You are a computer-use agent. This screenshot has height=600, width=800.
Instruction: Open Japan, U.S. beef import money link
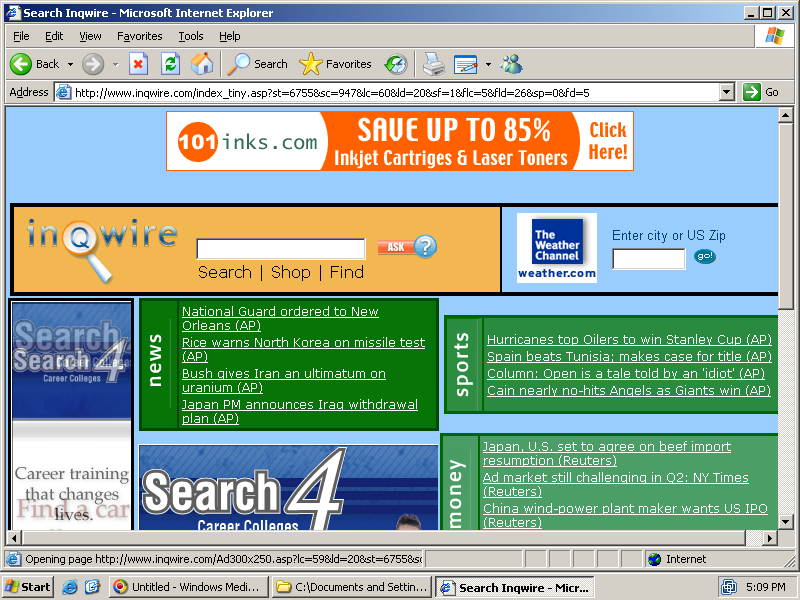(x=607, y=454)
